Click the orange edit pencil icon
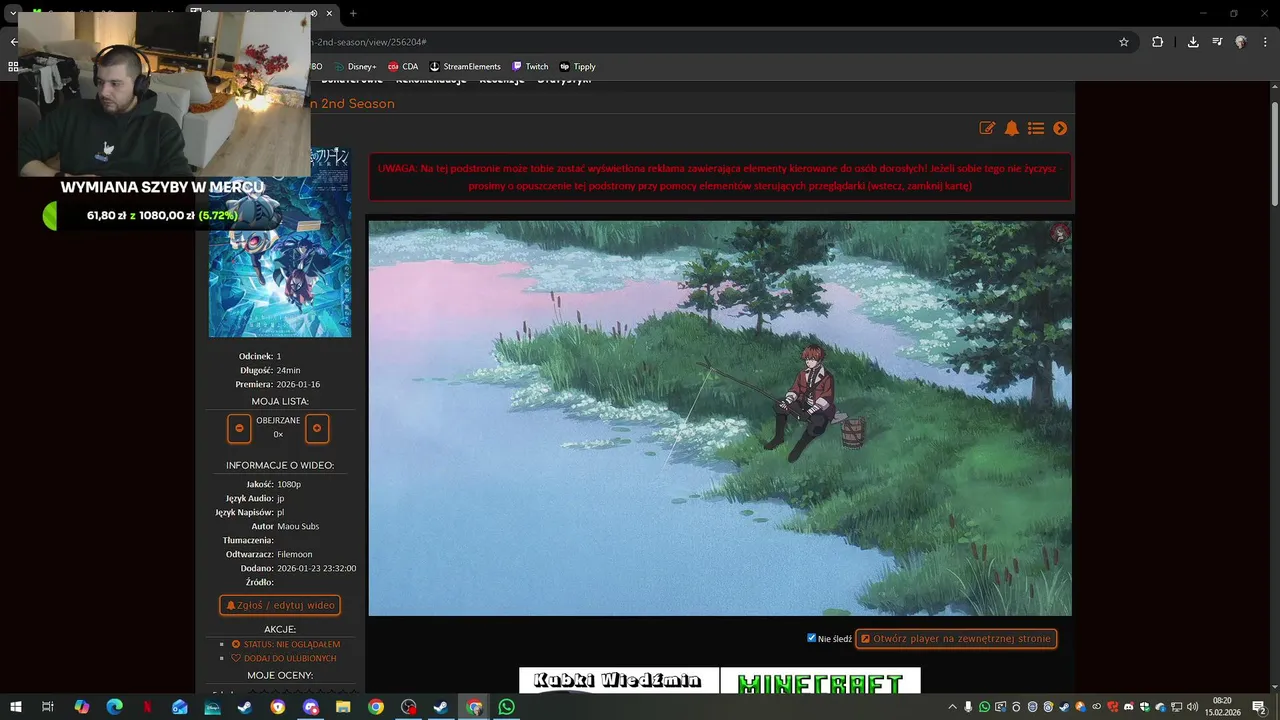Image resolution: width=1280 pixels, height=720 pixels. [x=987, y=128]
